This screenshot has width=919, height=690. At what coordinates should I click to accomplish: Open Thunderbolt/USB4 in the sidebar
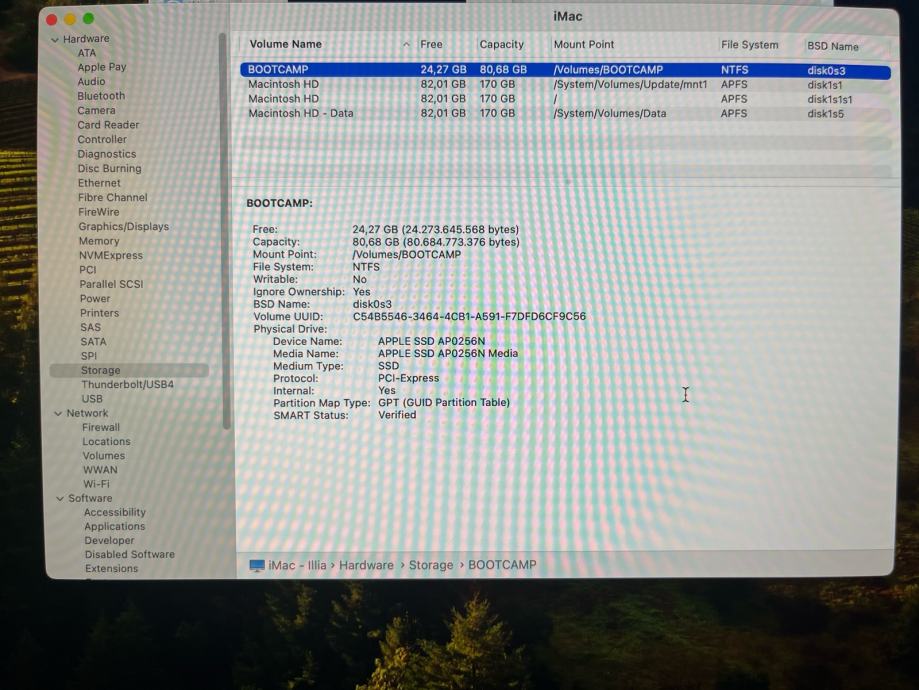coord(127,385)
